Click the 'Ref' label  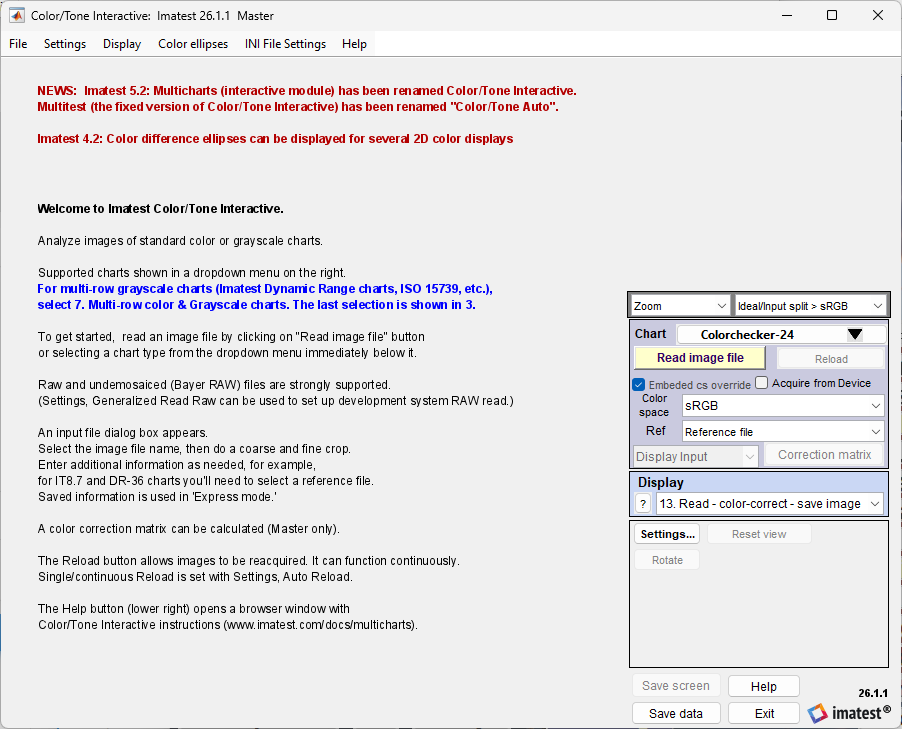point(655,431)
